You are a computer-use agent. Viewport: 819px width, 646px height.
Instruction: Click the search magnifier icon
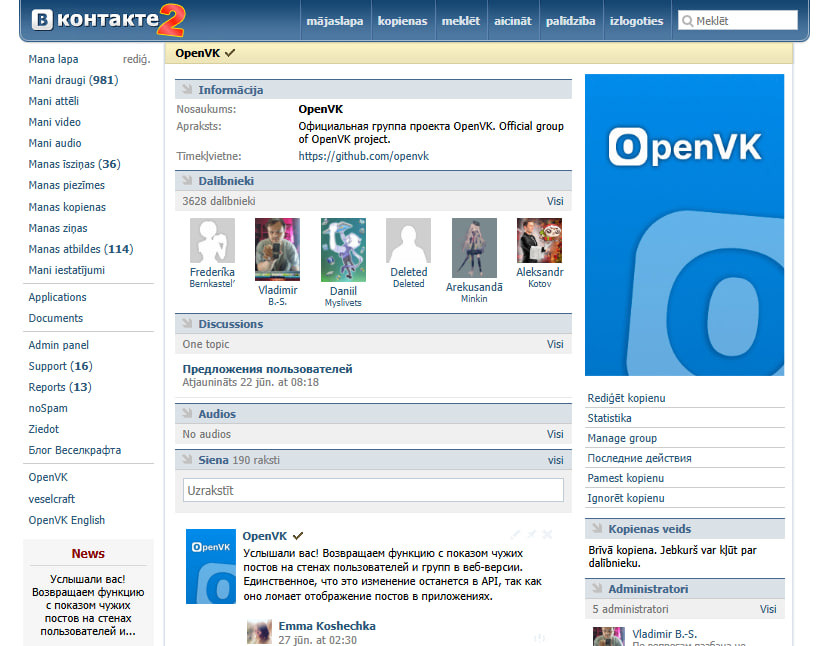(x=687, y=21)
